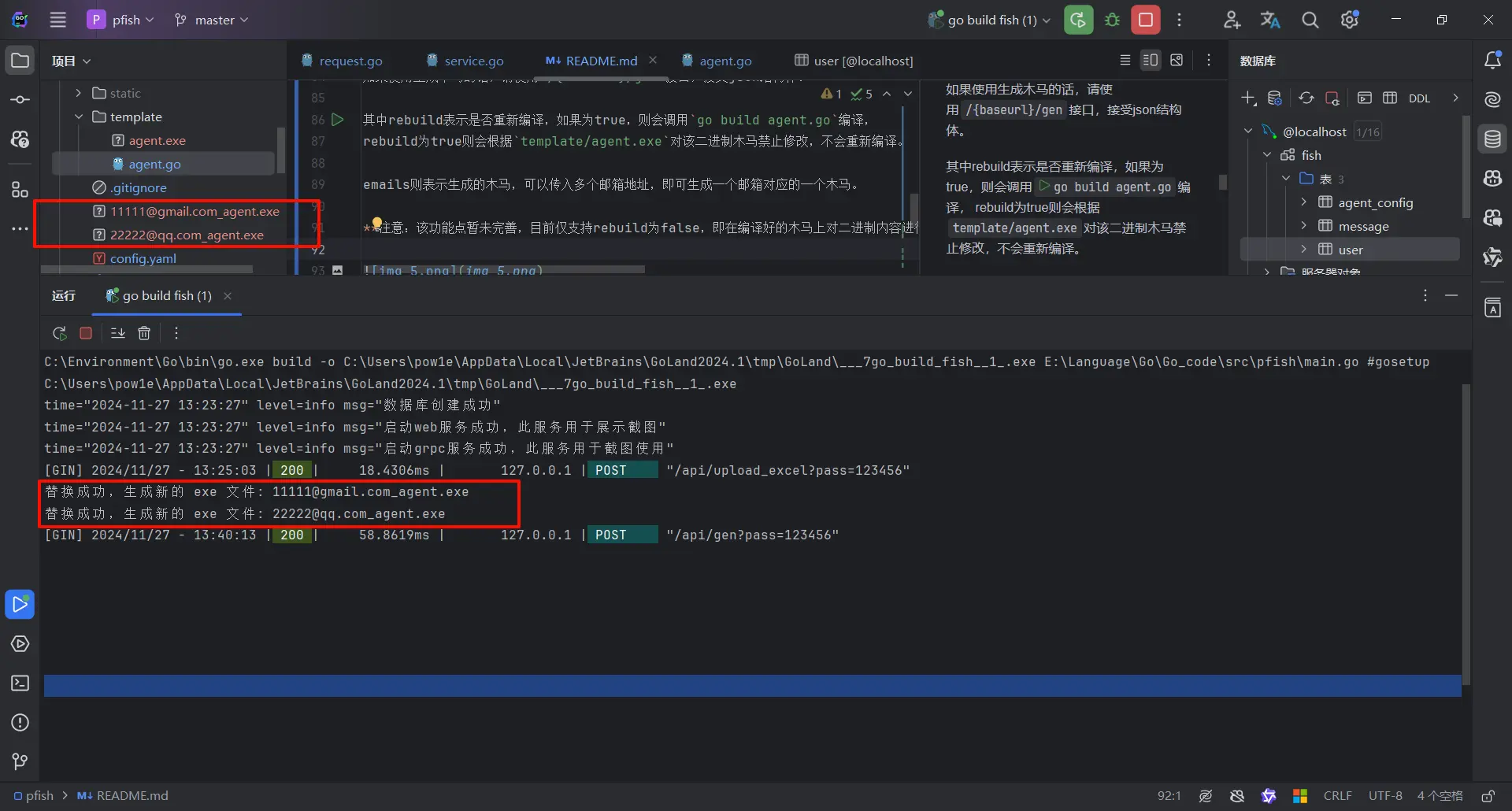The width and height of the screenshot is (1512, 811).
Task: Expand the agent_config table
Action: point(1303,202)
